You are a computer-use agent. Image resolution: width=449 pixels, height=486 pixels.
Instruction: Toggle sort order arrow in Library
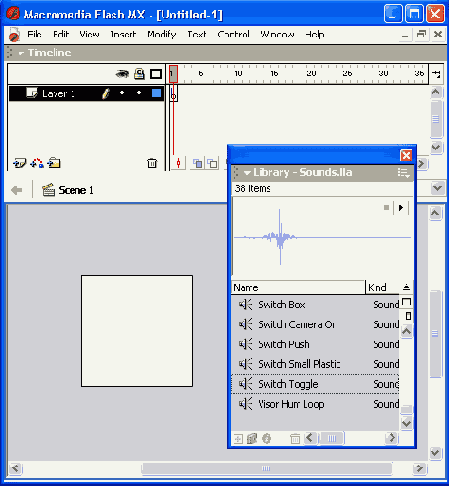pos(406,287)
